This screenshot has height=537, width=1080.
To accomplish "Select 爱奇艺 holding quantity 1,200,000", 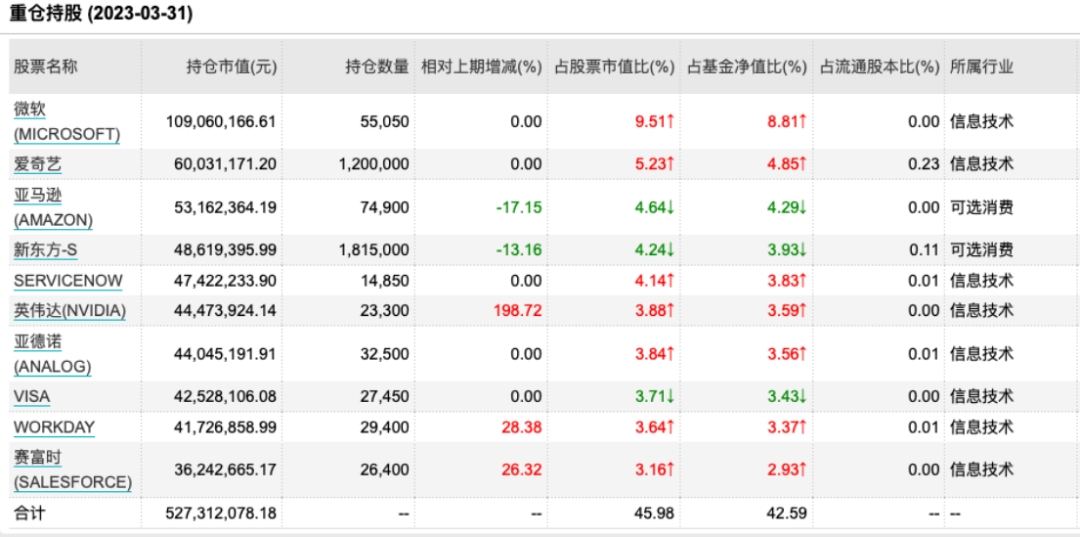I will (374, 165).
